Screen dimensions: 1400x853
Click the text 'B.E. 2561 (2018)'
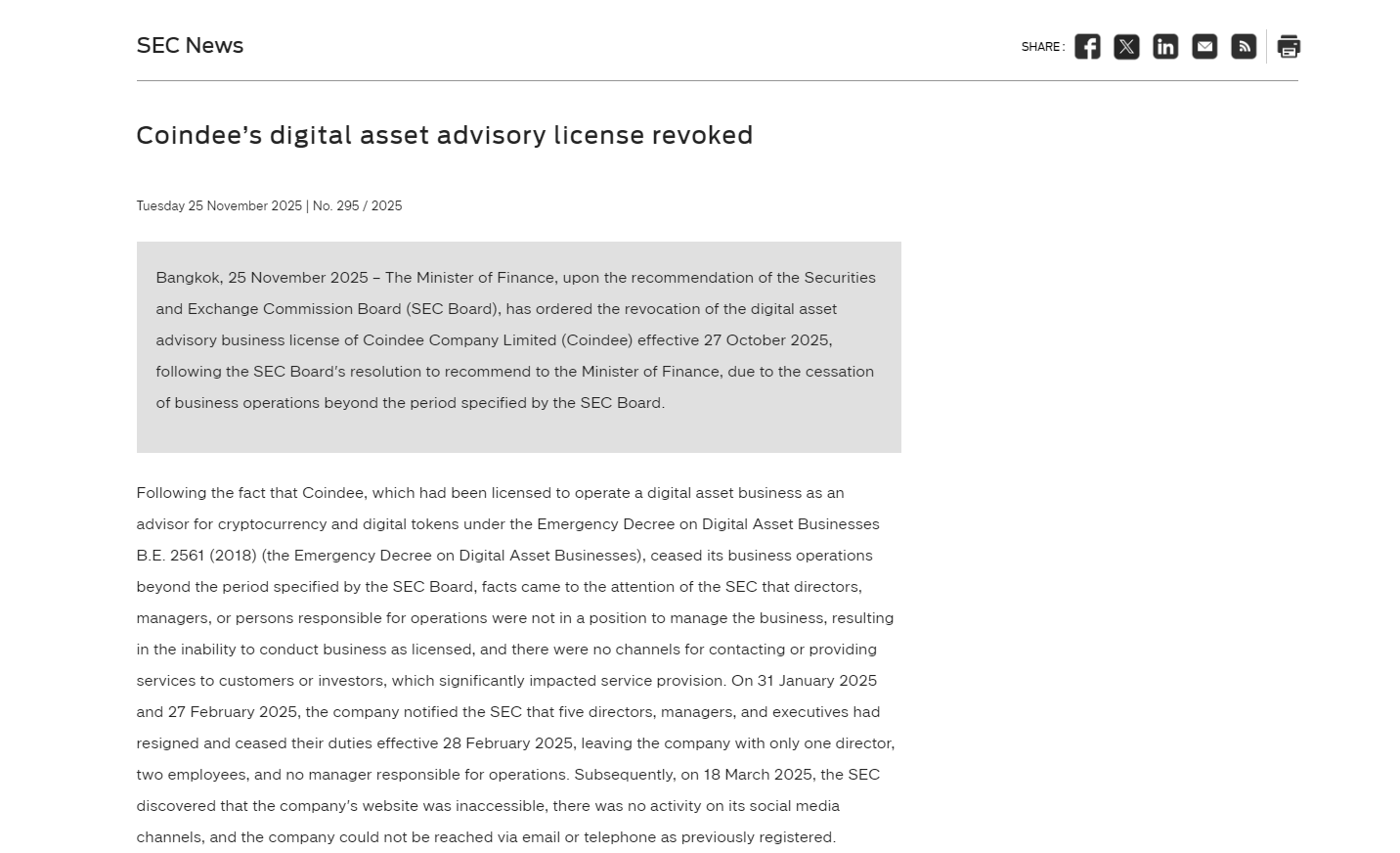point(197,556)
